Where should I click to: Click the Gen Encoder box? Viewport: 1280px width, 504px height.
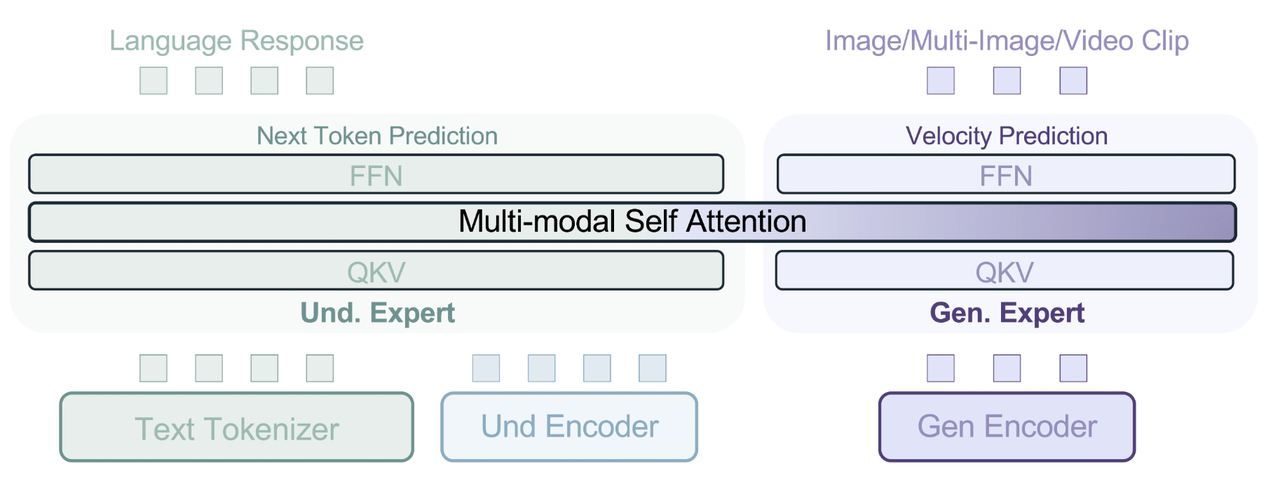1007,427
